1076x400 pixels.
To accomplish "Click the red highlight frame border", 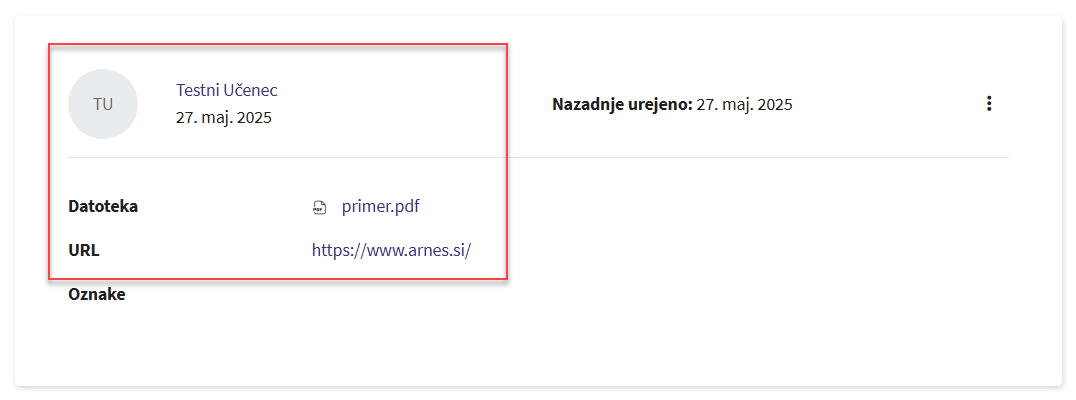I will [x=508, y=160].
